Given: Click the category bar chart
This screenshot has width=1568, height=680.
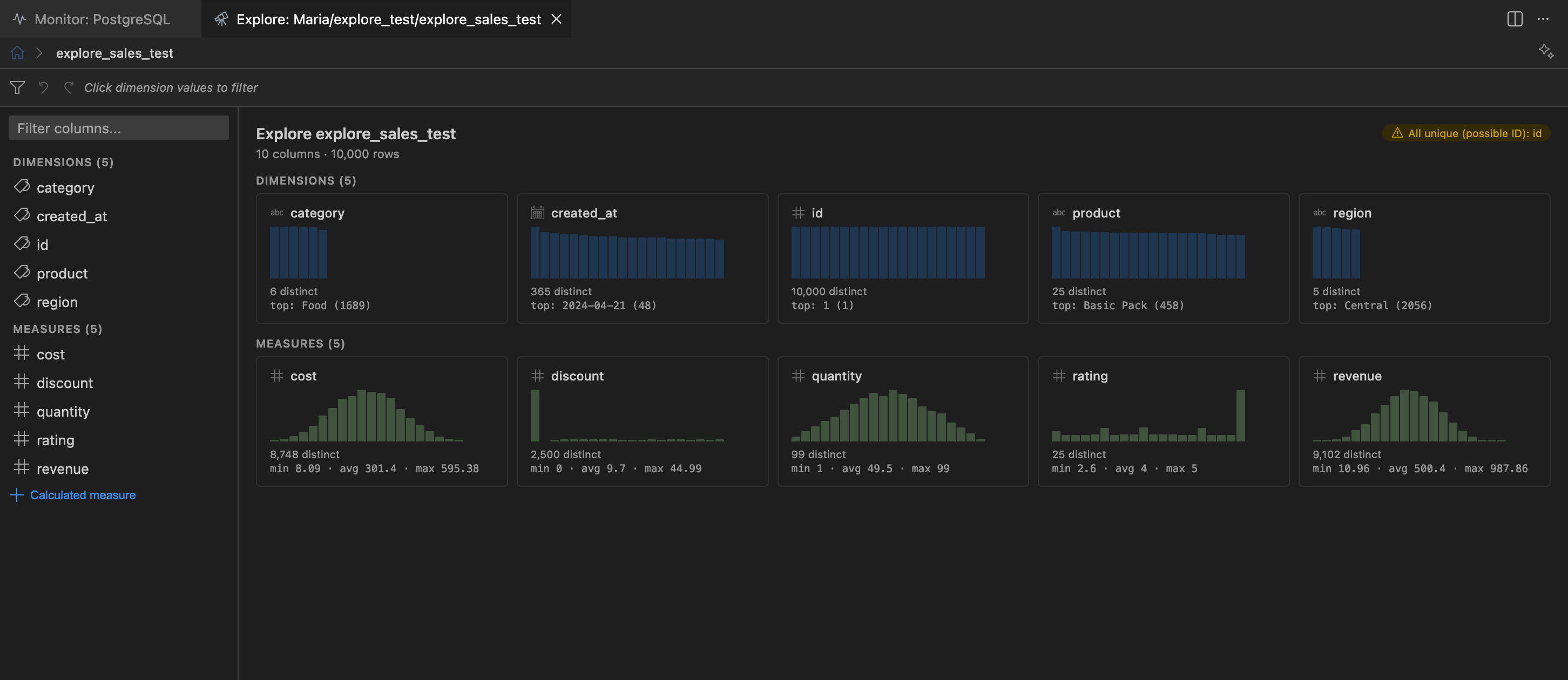Looking at the screenshot, I should coord(298,253).
